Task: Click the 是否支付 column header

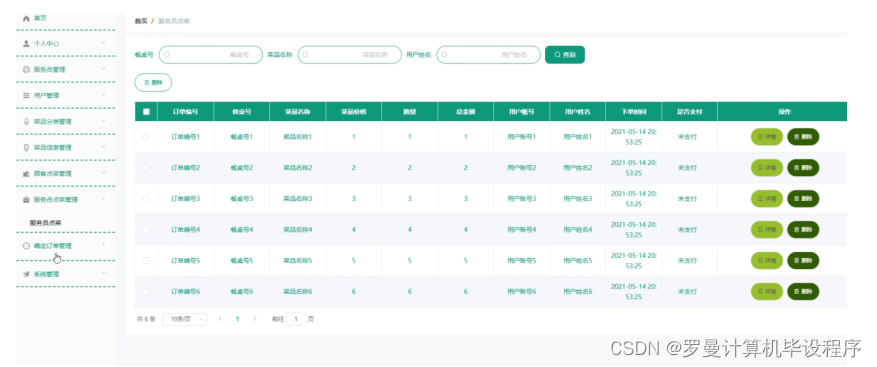Action: pyautogui.click(x=690, y=111)
